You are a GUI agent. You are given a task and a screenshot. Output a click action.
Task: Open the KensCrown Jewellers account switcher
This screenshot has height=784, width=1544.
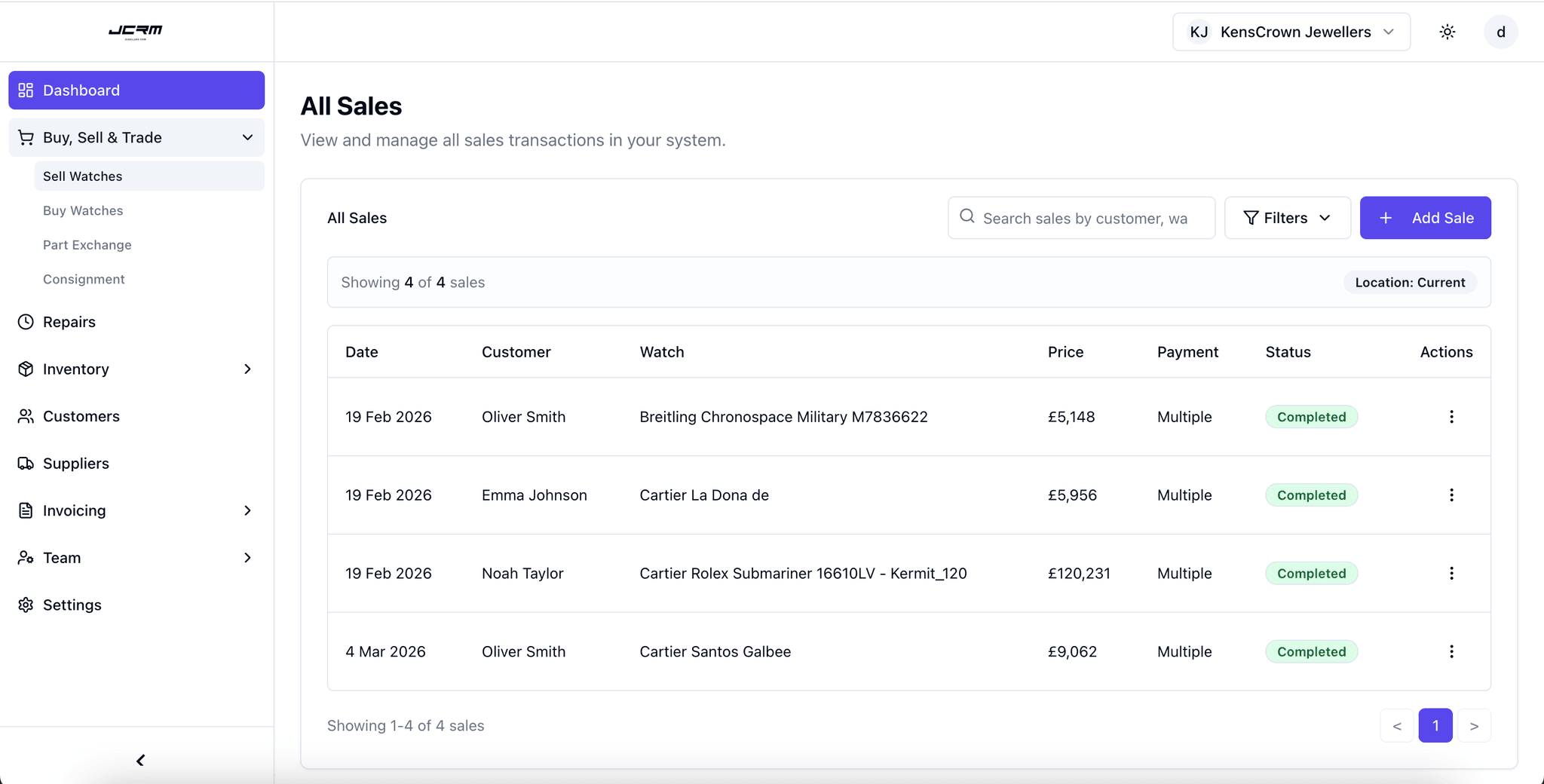click(1291, 31)
